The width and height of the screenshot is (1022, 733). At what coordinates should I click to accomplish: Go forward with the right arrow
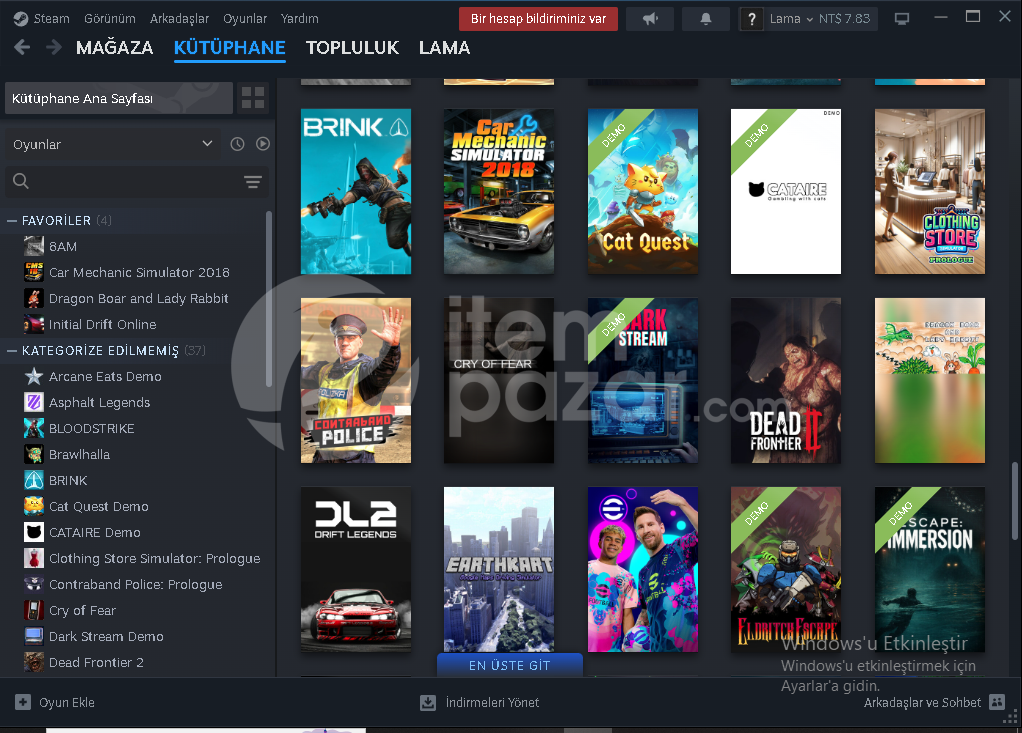pyautogui.click(x=53, y=47)
